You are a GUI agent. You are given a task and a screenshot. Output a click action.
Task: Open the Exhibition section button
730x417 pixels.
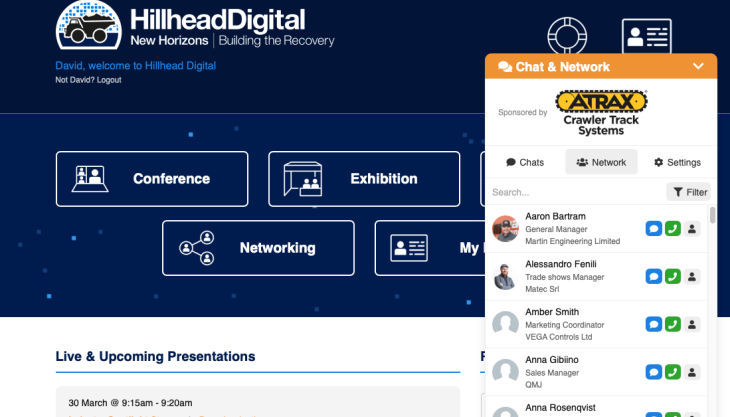point(364,179)
